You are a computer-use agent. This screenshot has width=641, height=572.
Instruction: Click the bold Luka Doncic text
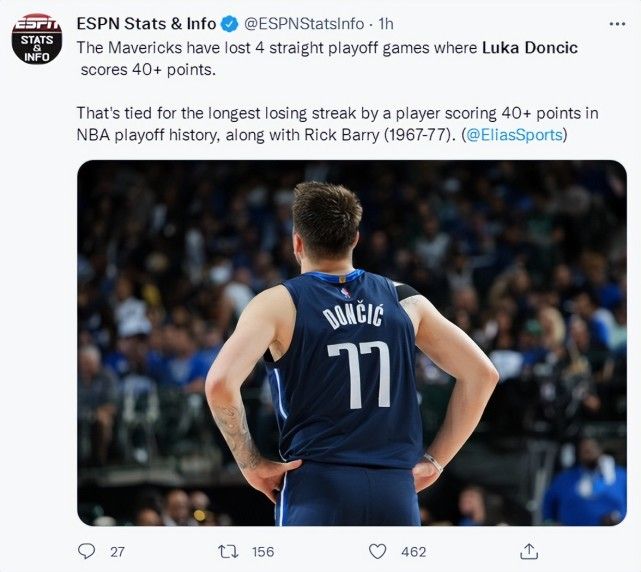click(x=530, y=48)
